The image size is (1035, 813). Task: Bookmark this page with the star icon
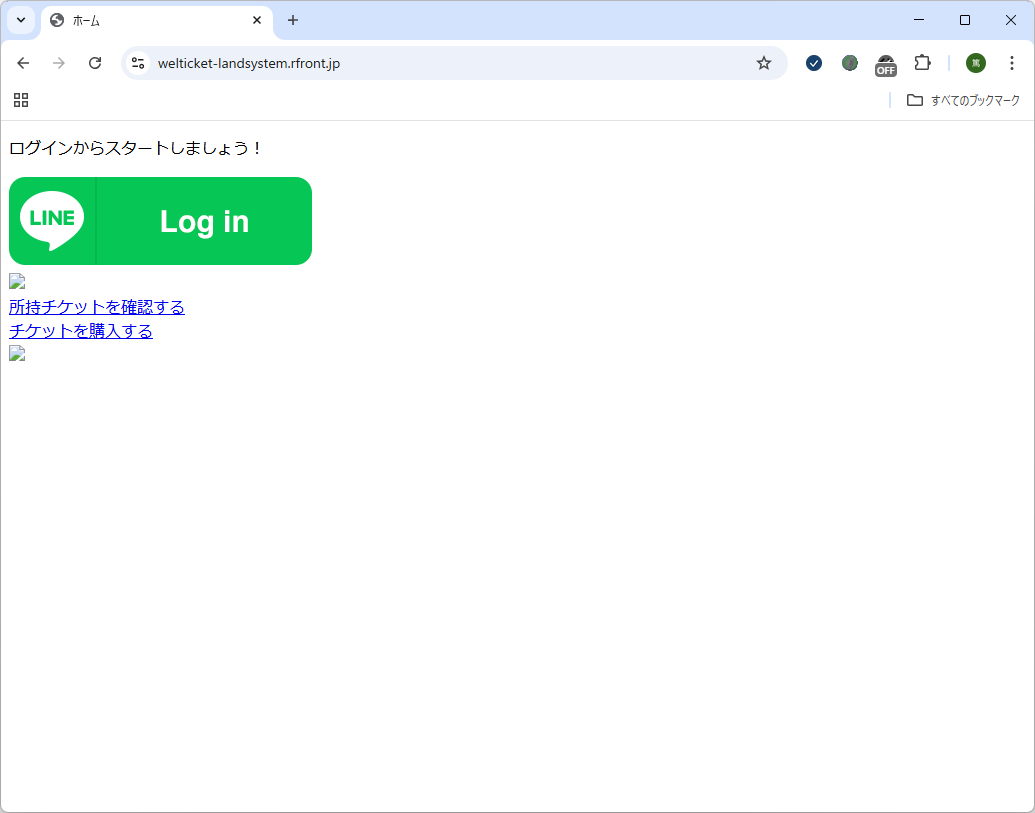(x=764, y=63)
